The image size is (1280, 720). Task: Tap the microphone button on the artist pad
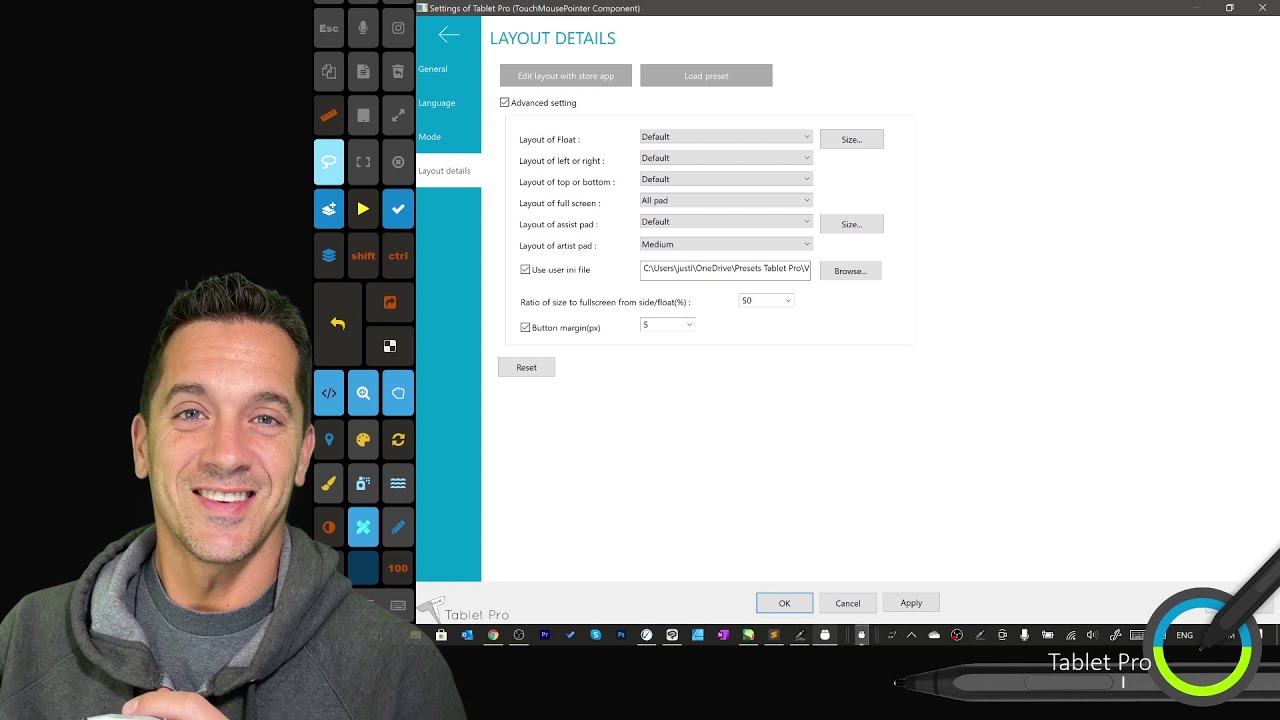click(x=363, y=28)
